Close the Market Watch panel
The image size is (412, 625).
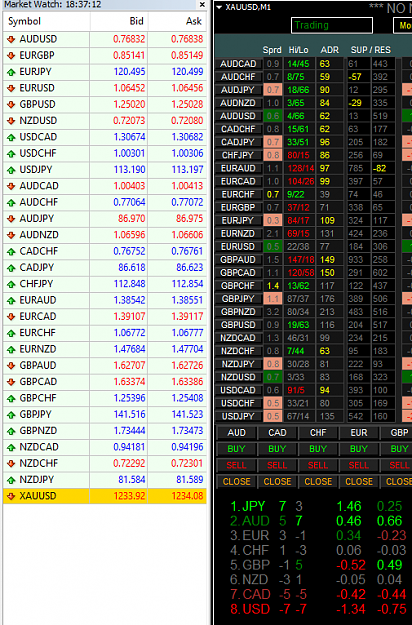click(202, 4)
